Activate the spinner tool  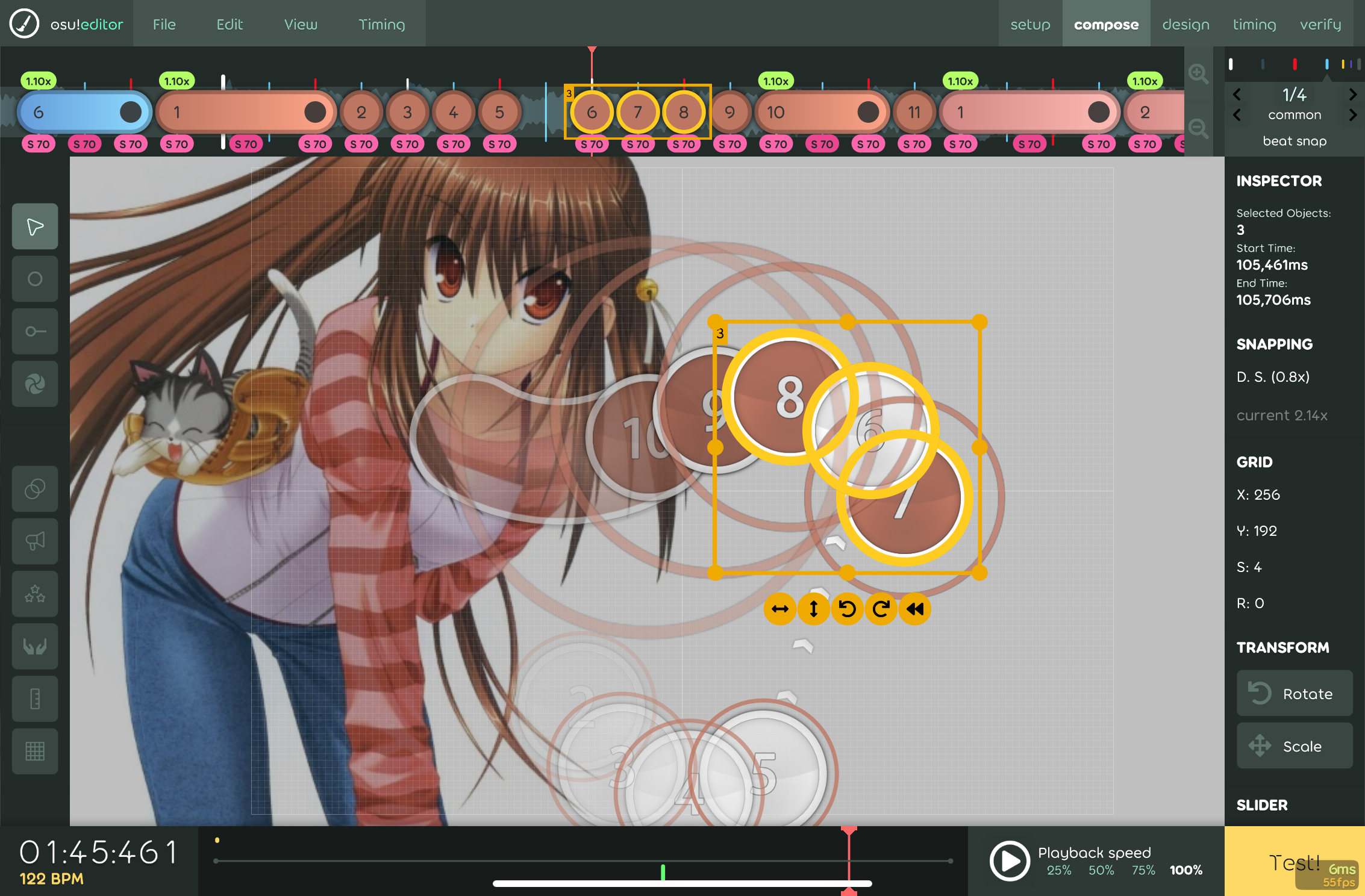click(35, 384)
